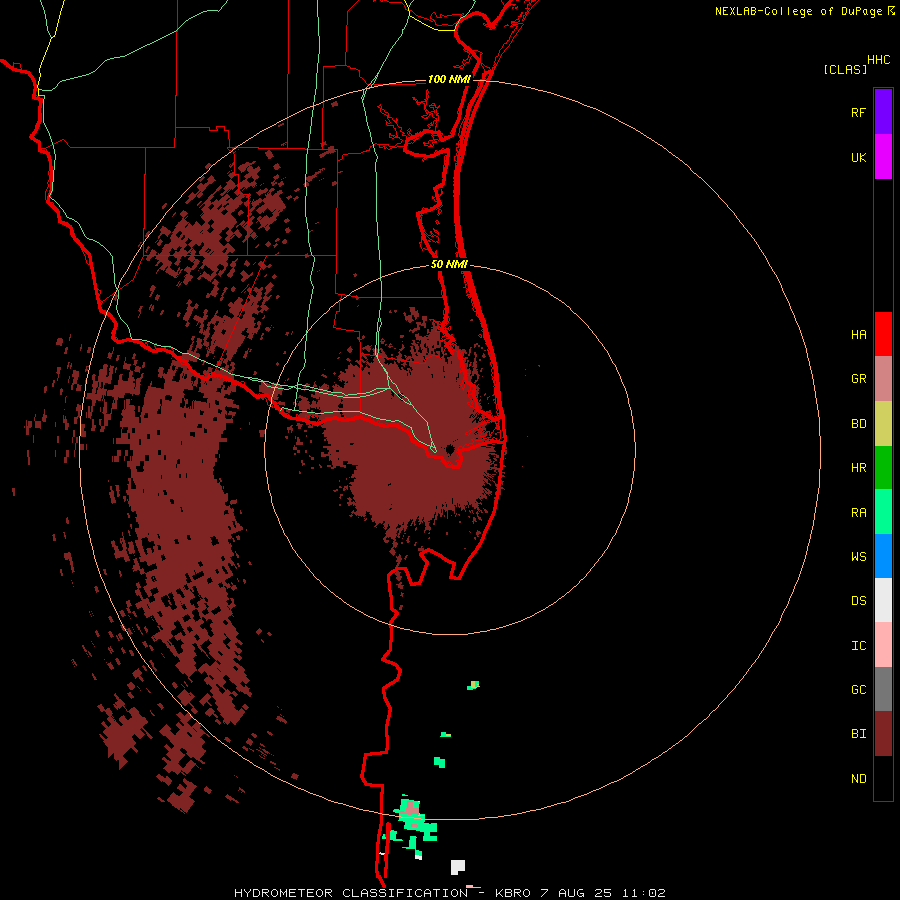Click the UK magenta legend swatch

pyautogui.click(x=883, y=156)
